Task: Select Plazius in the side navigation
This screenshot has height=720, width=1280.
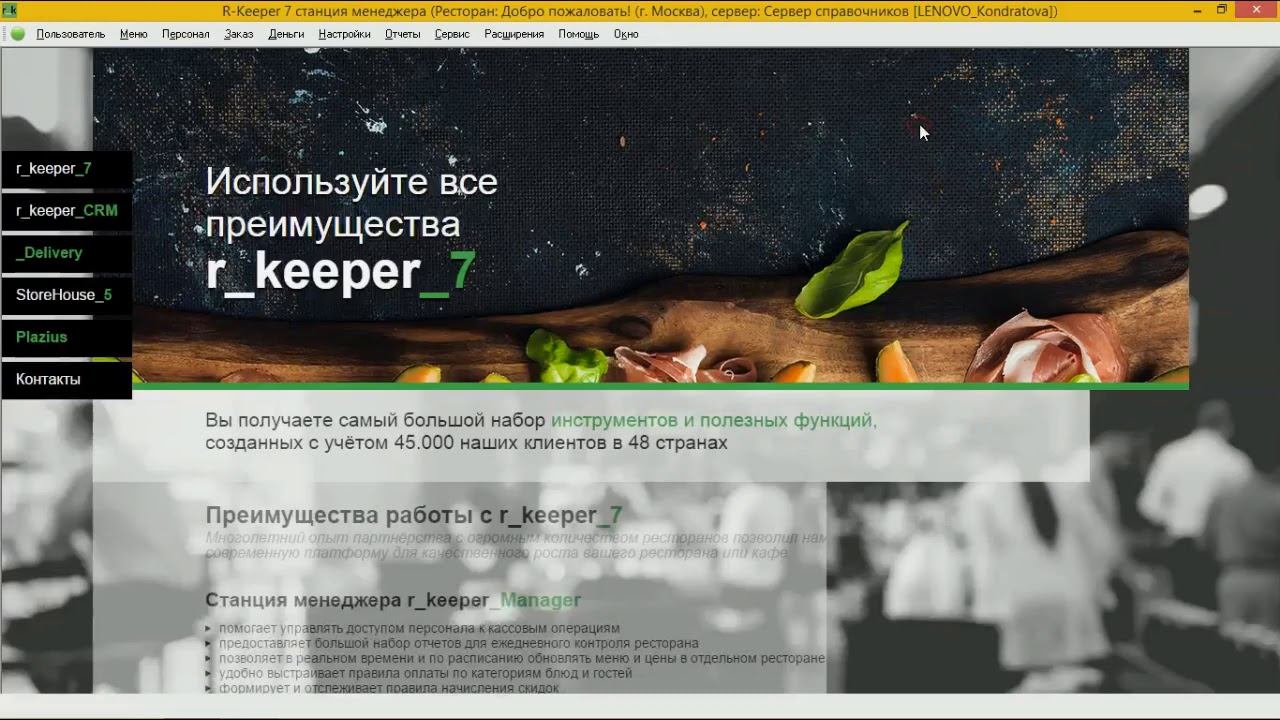Action: 67,337
